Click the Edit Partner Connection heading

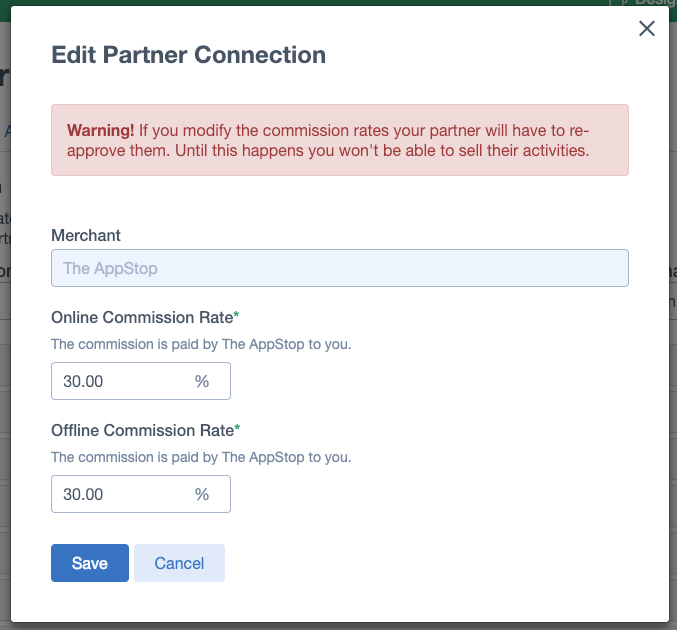coord(189,55)
